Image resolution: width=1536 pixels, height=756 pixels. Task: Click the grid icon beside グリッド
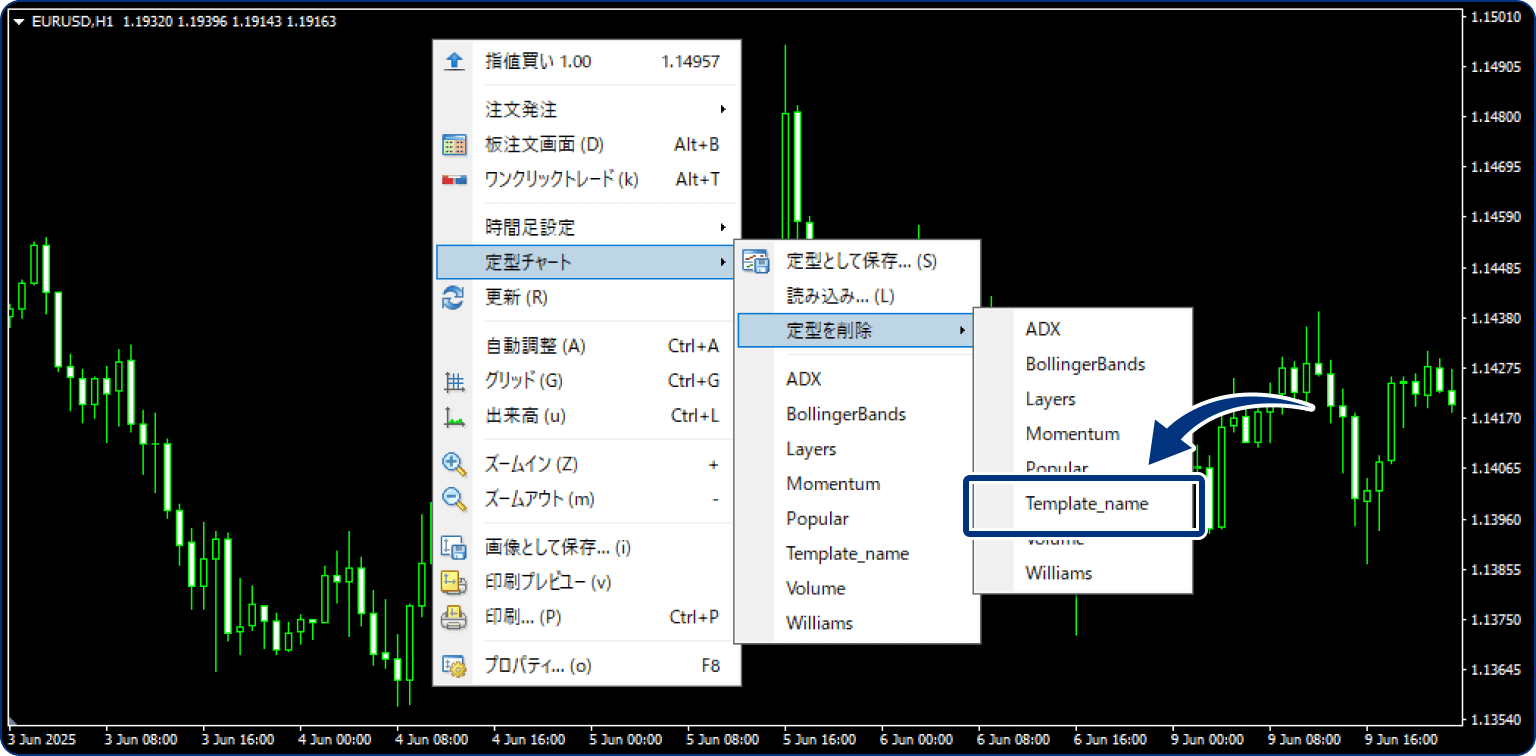pos(454,381)
